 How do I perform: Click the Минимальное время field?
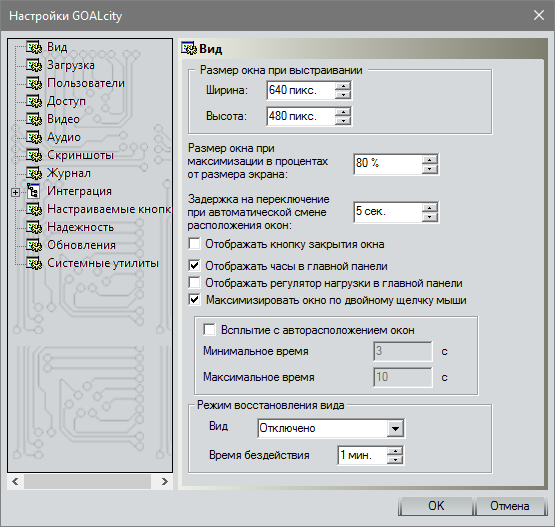coord(403,351)
